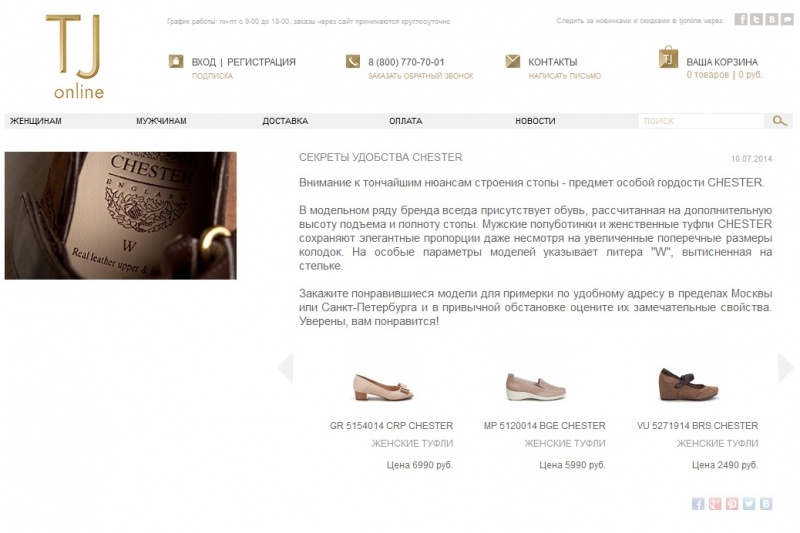Open the VU 5271914 BRS shoe thumbnail
Viewport: 800px width, 533px height.
click(x=689, y=384)
